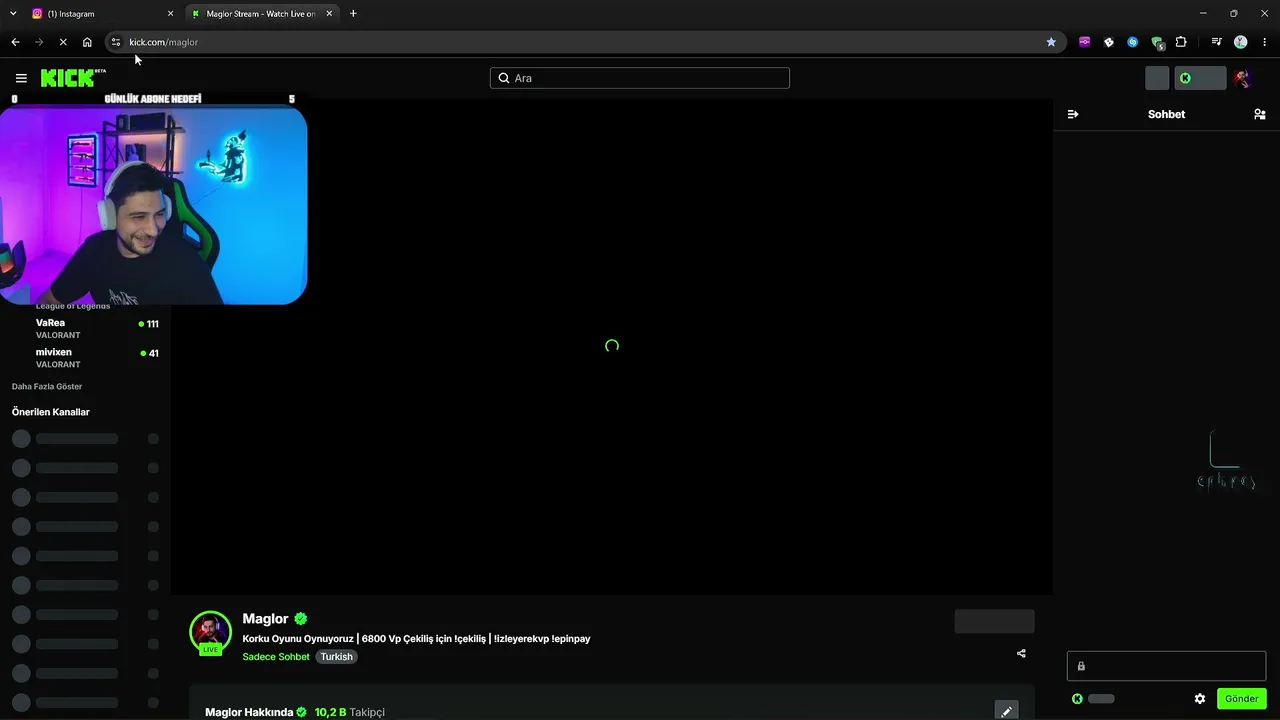Open the Chrome profile avatar
Image resolution: width=1280 pixels, height=720 pixels.
coord(1241,42)
